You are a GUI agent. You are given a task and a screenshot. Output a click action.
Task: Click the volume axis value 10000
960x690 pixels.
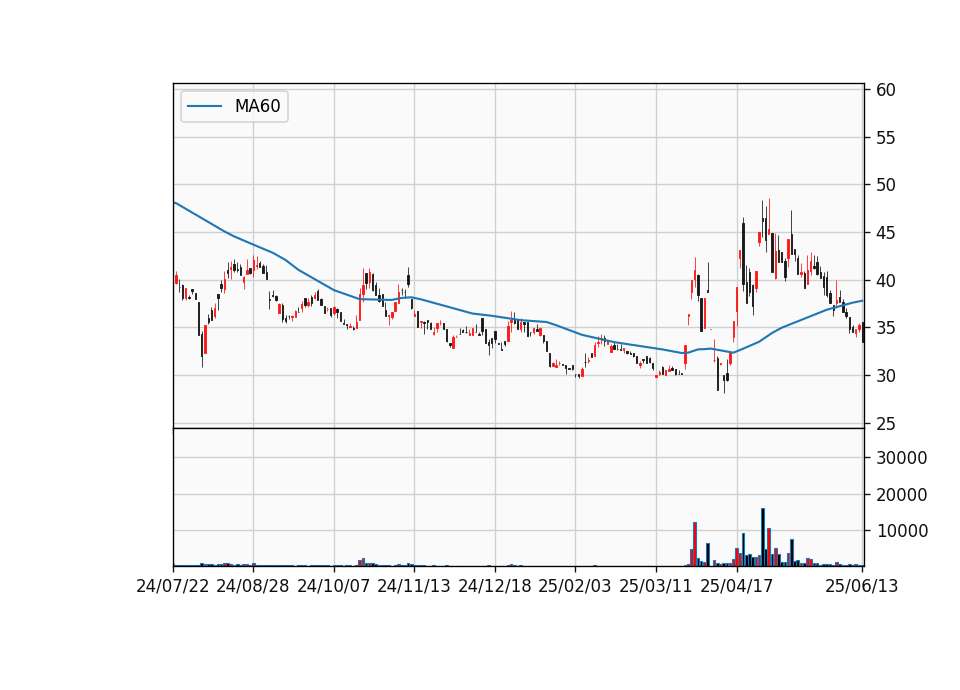point(901,531)
